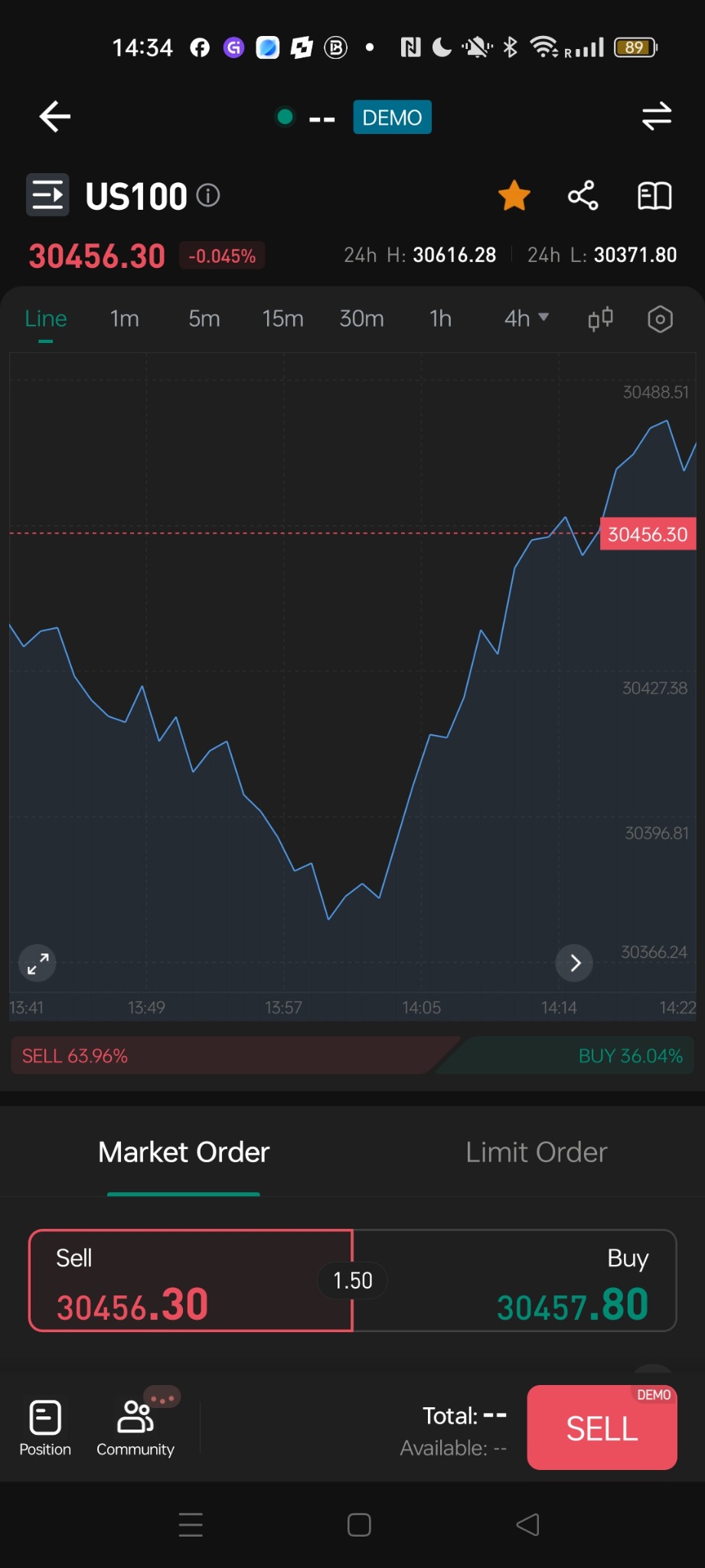The height and width of the screenshot is (1568, 705).
Task: Switch to the 30m timeframe
Action: coord(362,318)
